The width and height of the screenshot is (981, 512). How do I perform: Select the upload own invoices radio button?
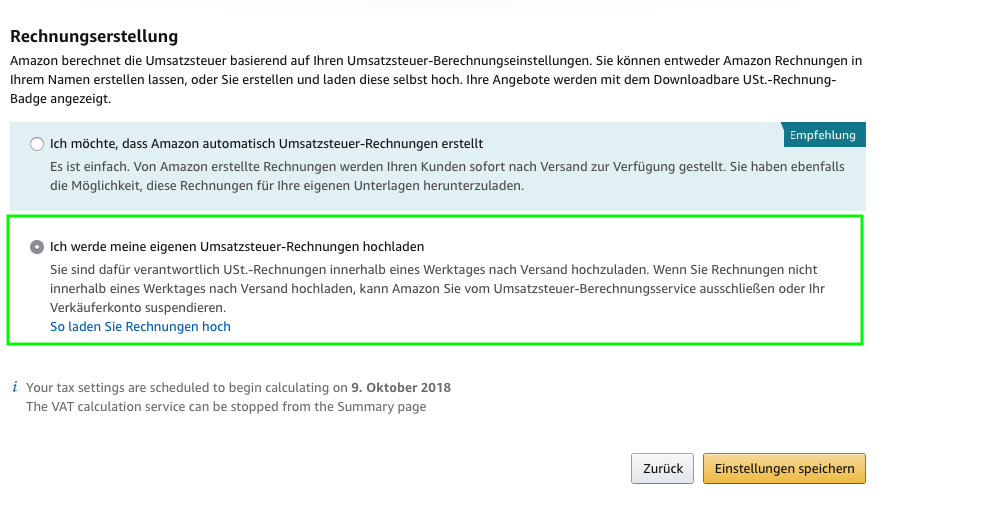point(37,246)
